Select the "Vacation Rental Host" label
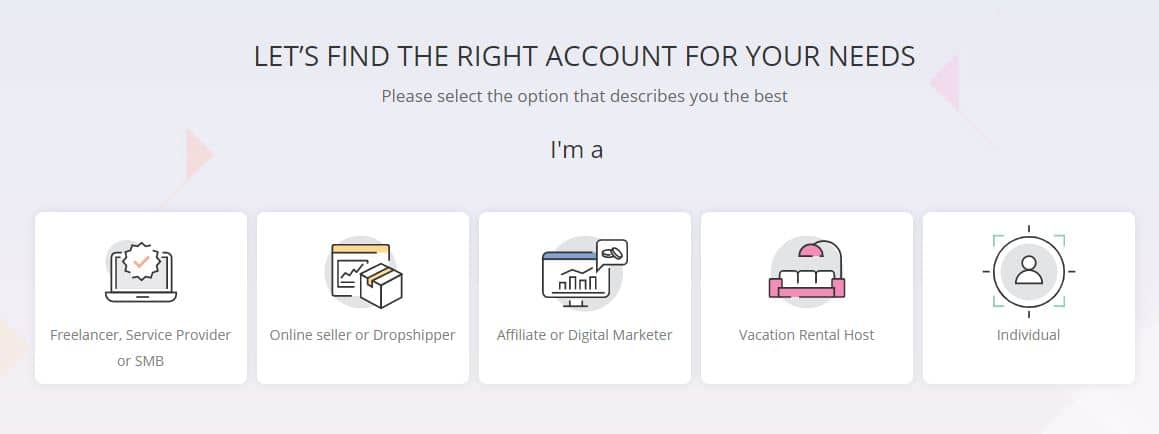Screen dimensions: 1159x434 [x=806, y=335]
